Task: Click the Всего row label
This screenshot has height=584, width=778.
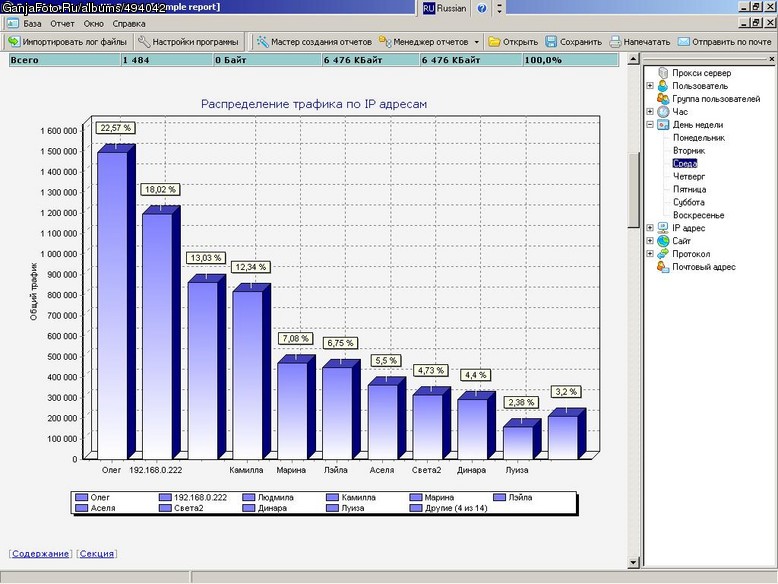Action: click(x=65, y=60)
